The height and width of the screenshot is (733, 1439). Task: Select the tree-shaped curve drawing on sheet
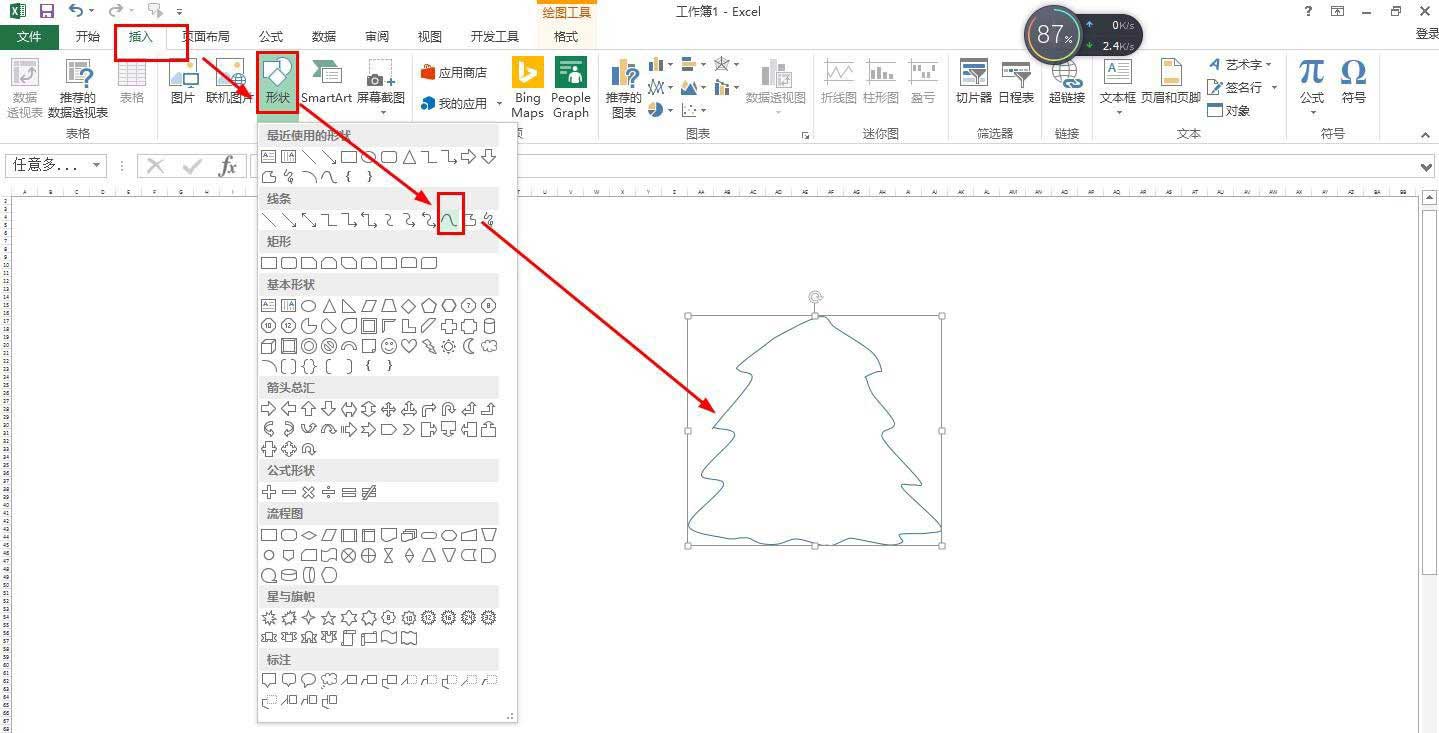point(815,431)
